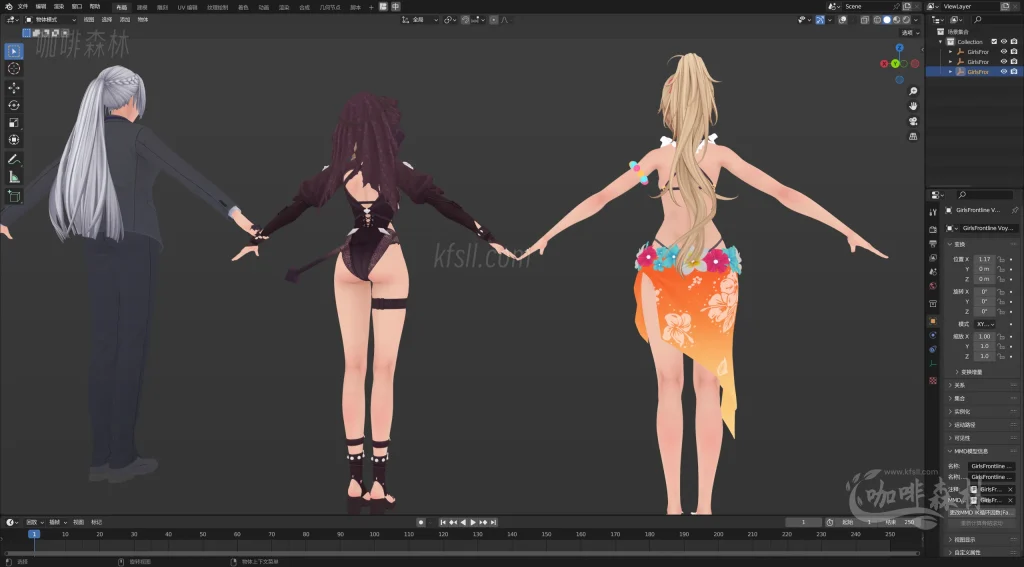Pick the Rotate tool
The width and height of the screenshot is (1024, 567).
[14, 105]
